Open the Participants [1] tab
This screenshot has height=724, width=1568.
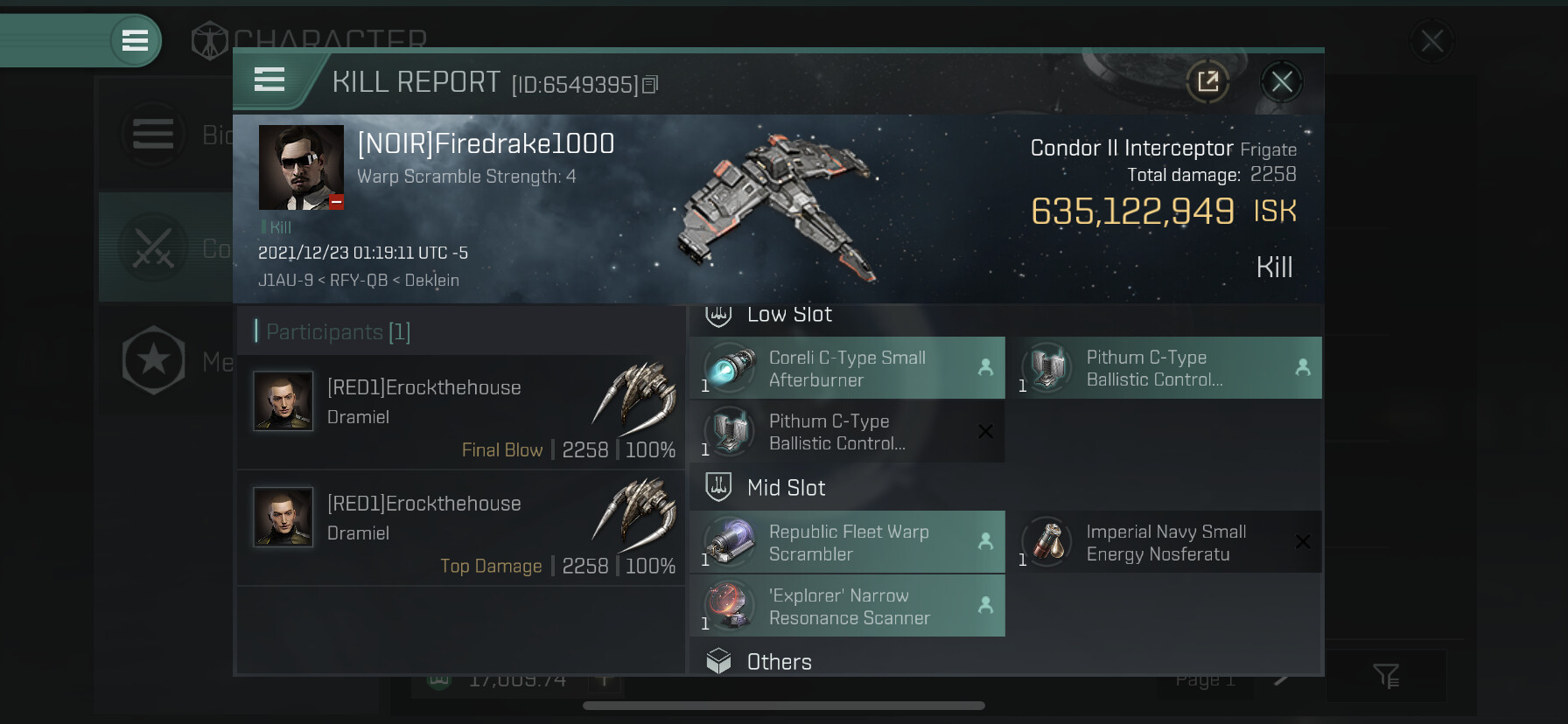338,332
